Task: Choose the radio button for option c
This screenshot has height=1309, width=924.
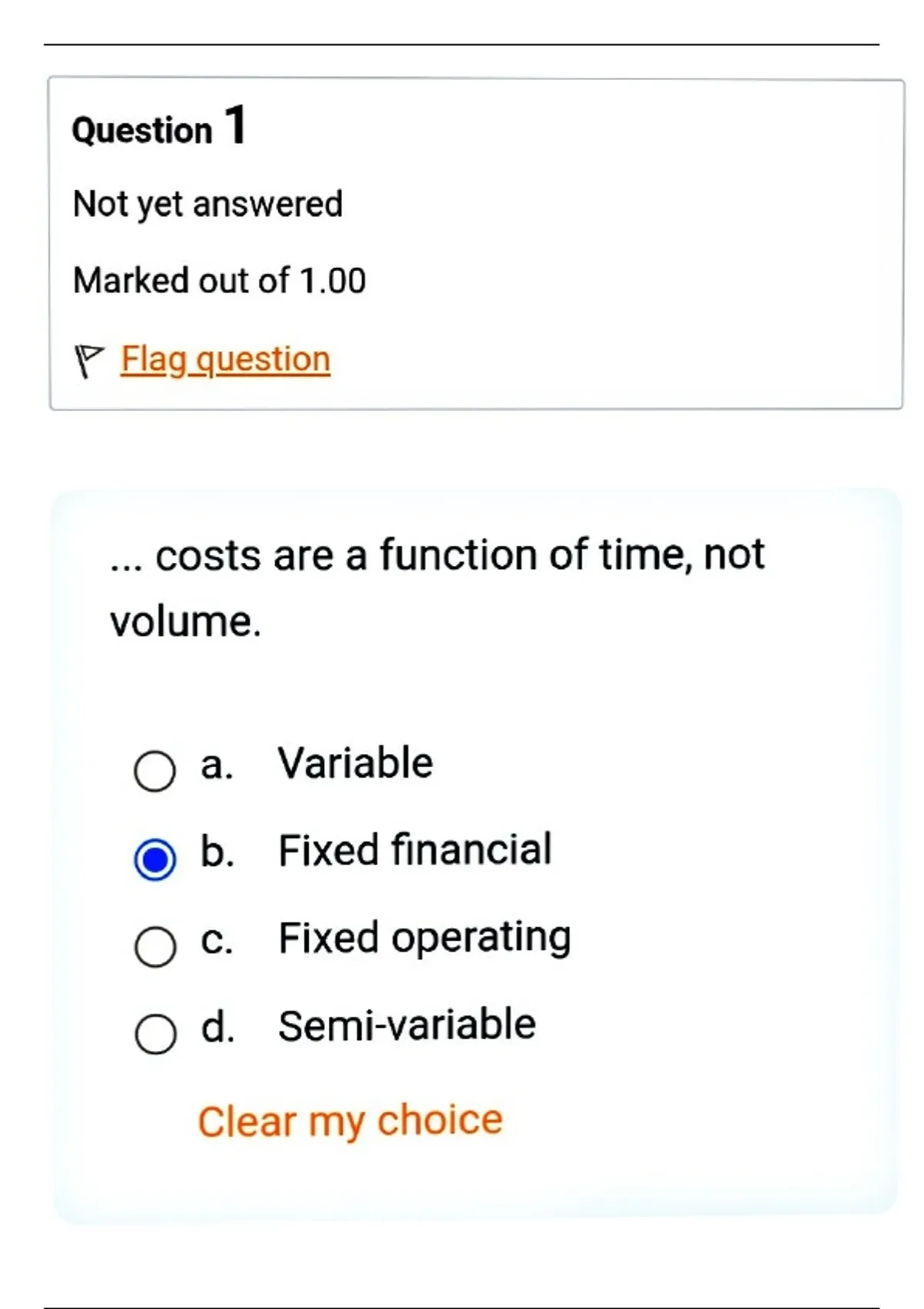Action: click(155, 946)
